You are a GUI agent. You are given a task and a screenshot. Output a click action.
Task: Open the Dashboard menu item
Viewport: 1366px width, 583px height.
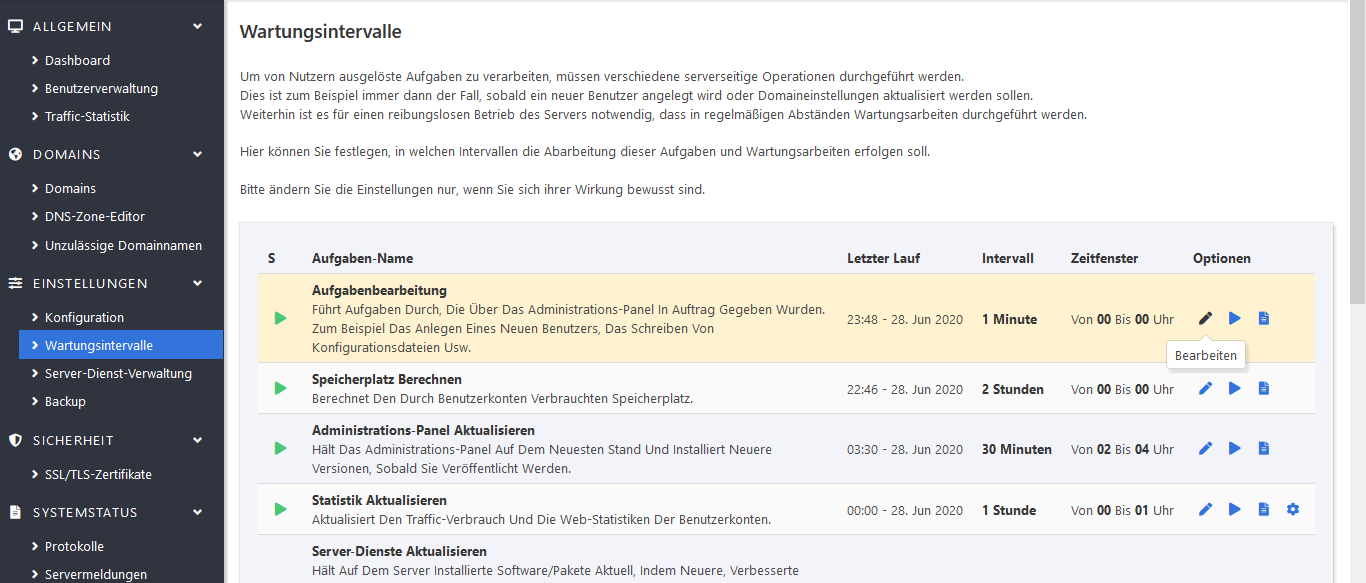pos(77,60)
